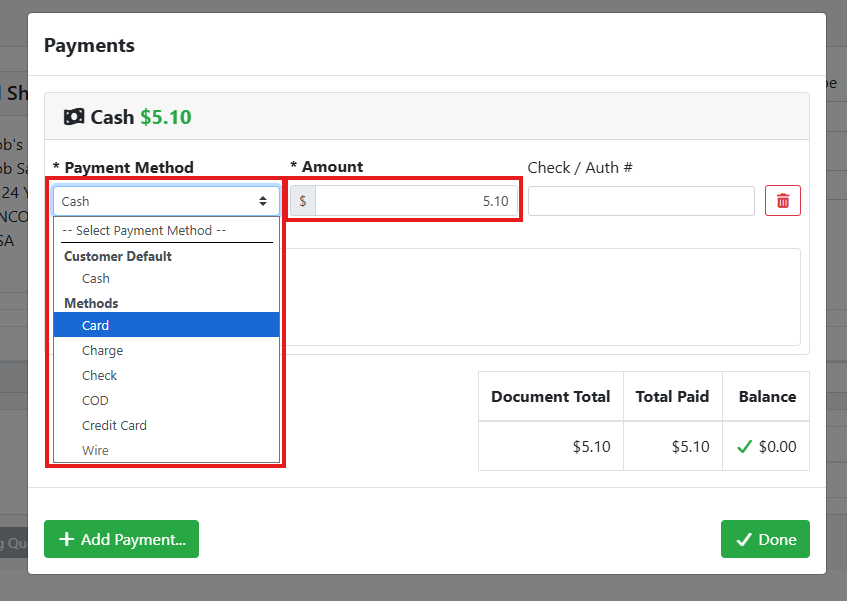Open the Payment Method dropdown showing Cash
The width and height of the screenshot is (847, 601).
click(x=166, y=201)
